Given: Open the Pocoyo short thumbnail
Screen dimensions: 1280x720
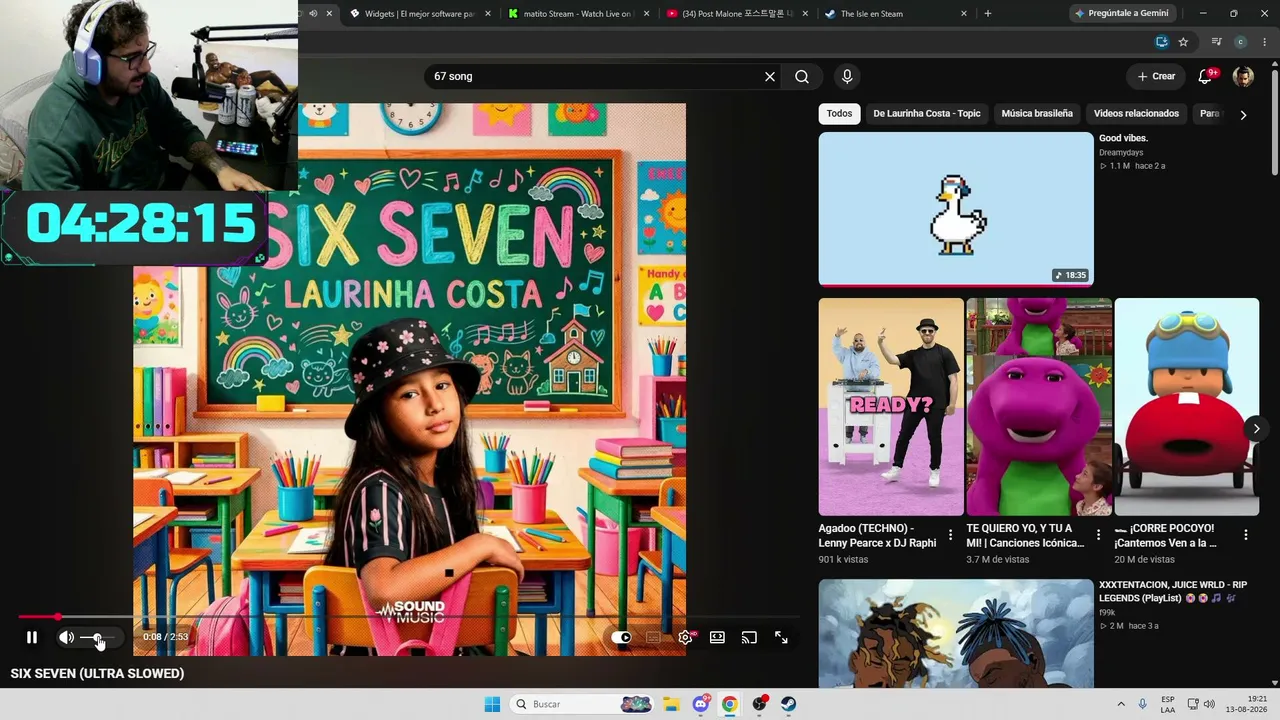Looking at the screenshot, I should pyautogui.click(x=1187, y=407).
